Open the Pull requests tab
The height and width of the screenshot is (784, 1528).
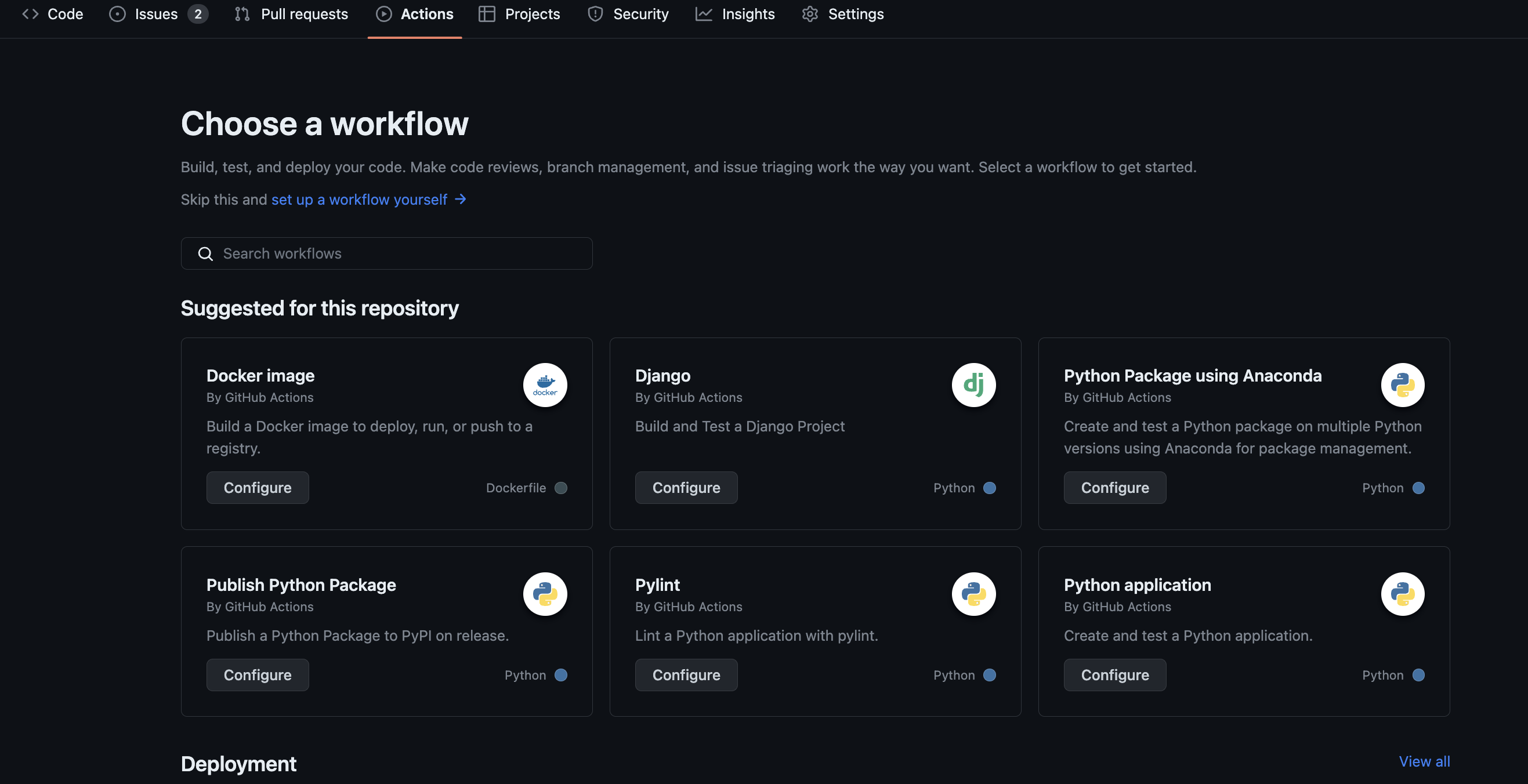click(x=291, y=14)
